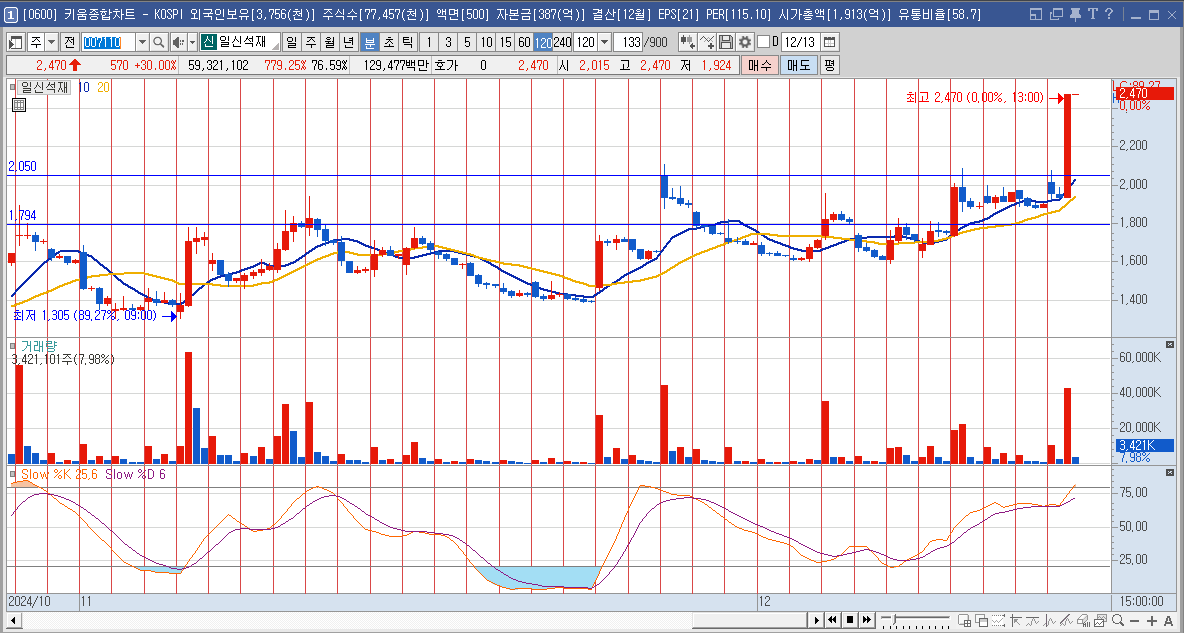
Task: Open help question mark icon
Action: tap(1108, 14)
